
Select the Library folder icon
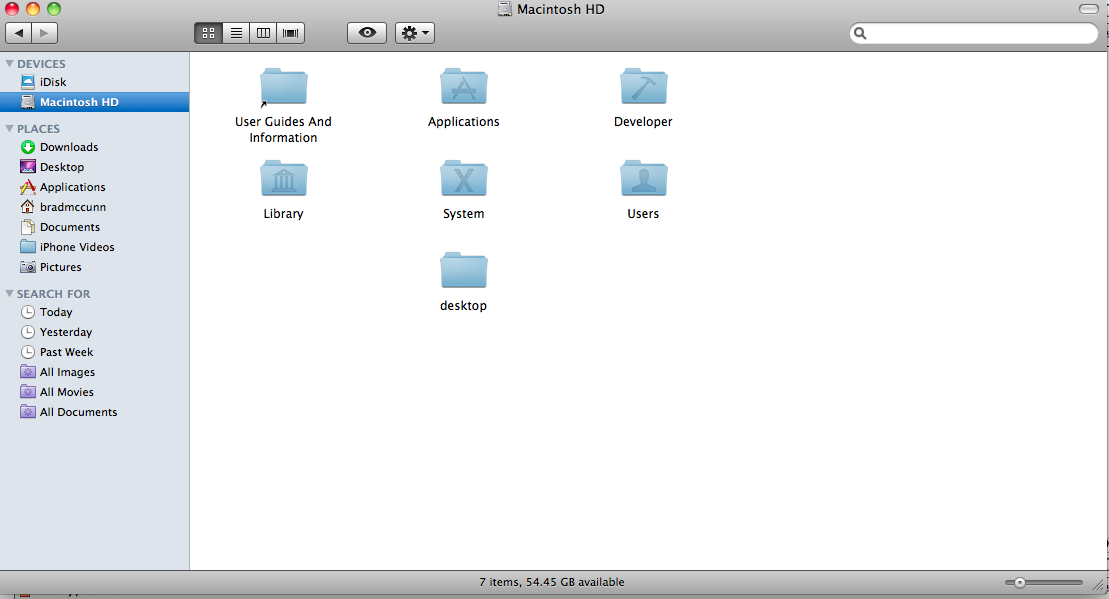284,178
